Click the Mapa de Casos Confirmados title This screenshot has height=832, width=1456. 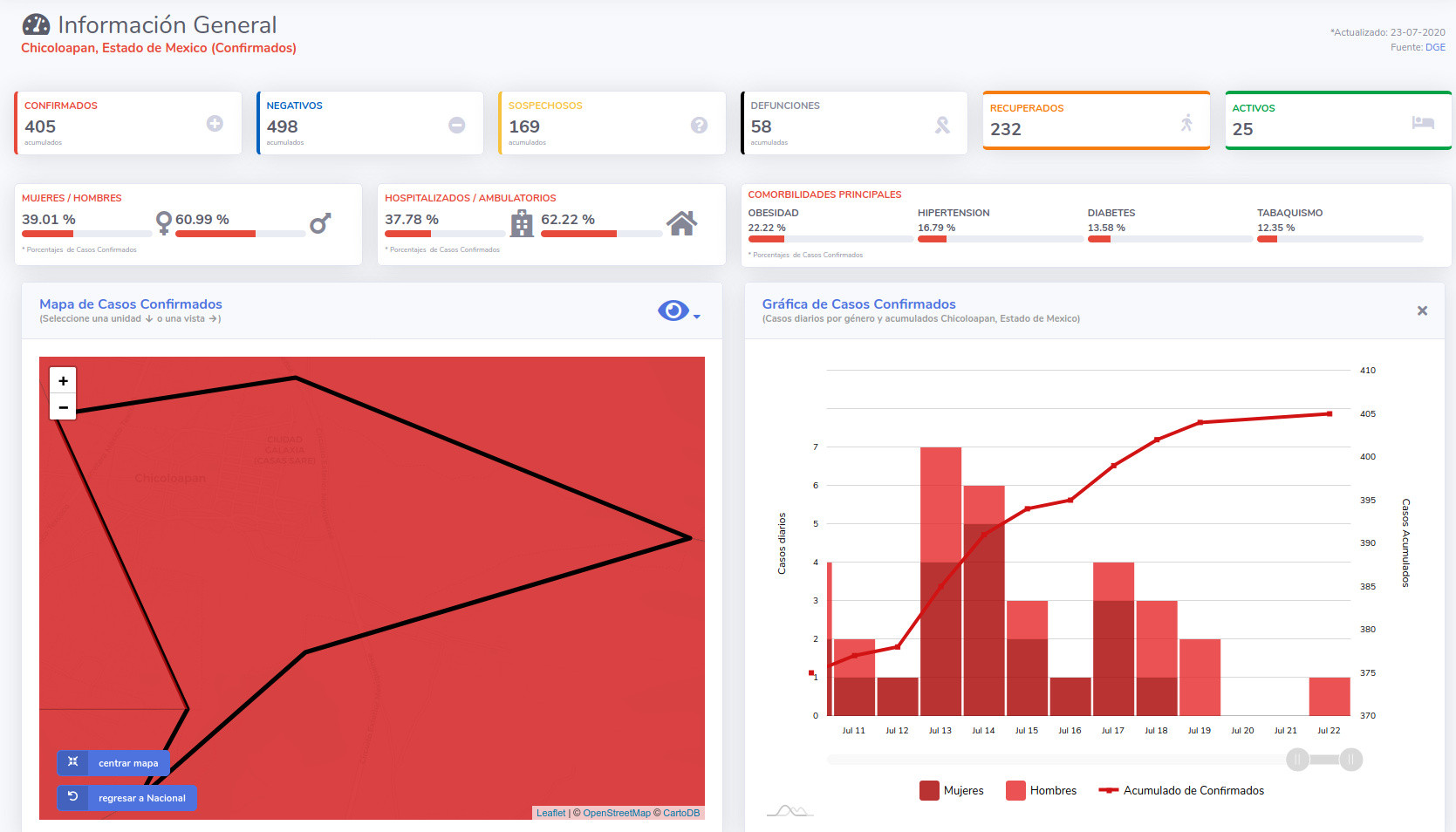[x=131, y=304]
